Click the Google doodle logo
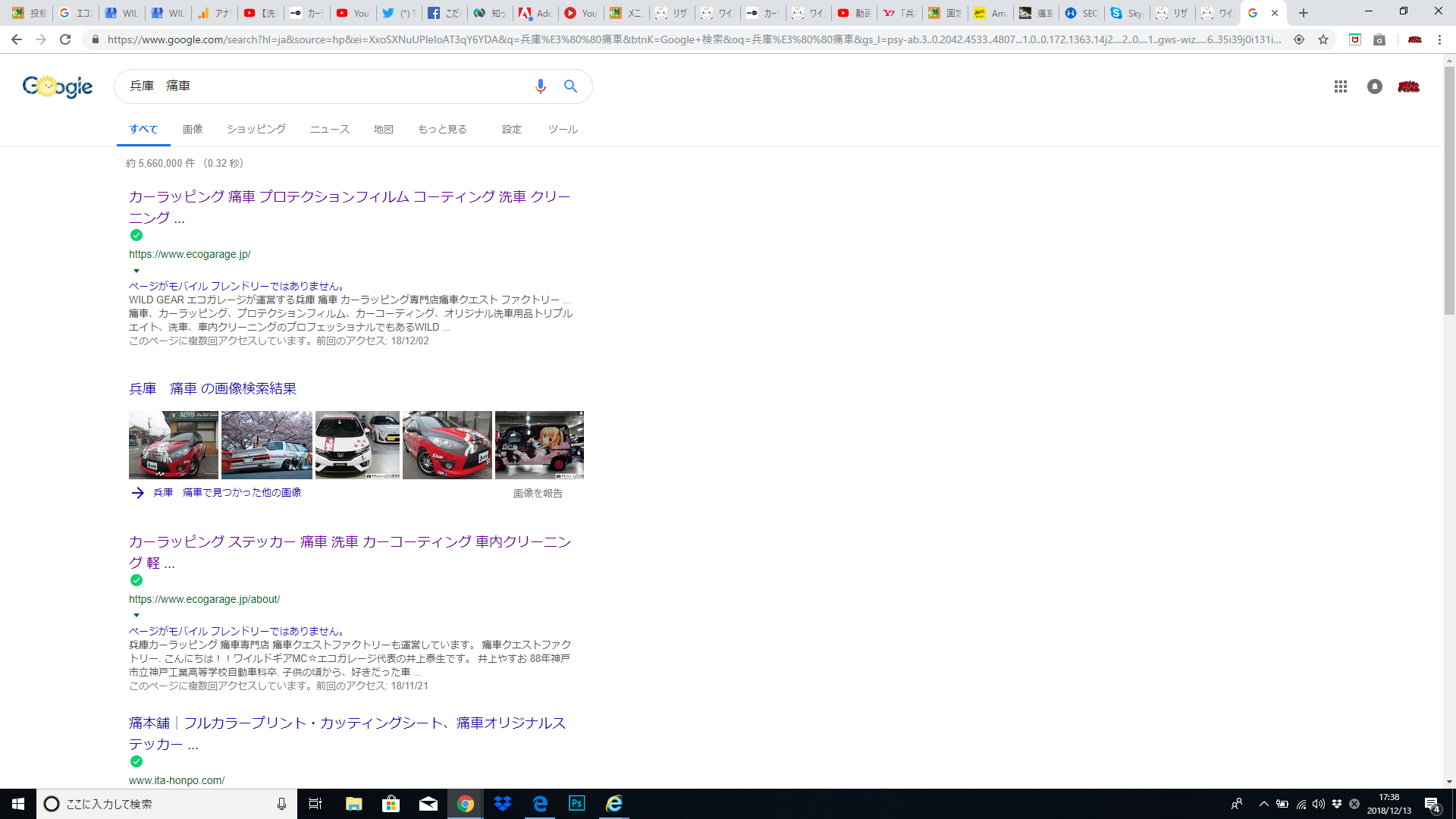Image resolution: width=1456 pixels, height=819 pixels. (x=58, y=86)
